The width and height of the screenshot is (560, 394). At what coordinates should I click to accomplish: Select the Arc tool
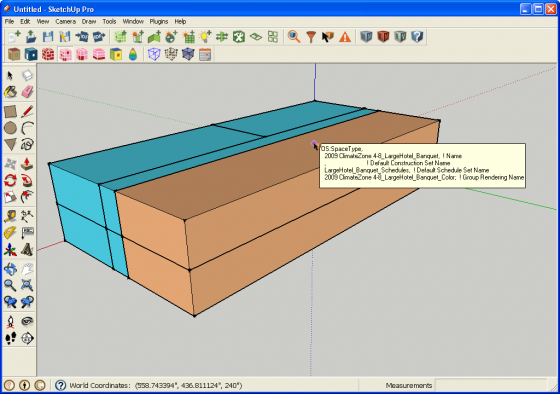(x=27, y=128)
